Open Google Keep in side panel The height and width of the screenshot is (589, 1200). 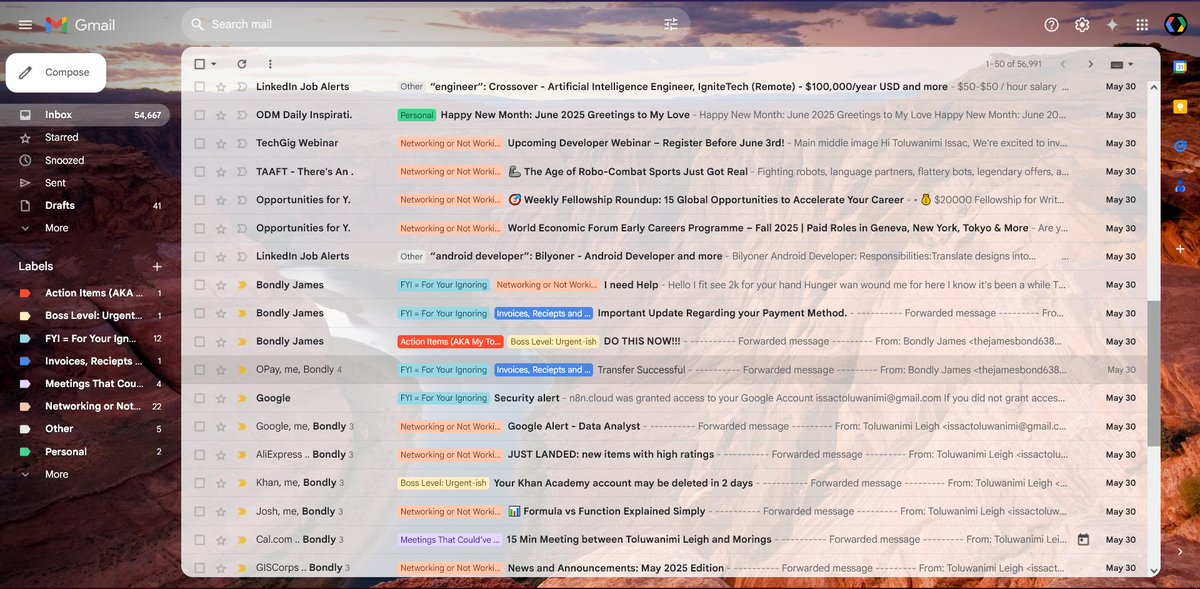click(1180, 107)
